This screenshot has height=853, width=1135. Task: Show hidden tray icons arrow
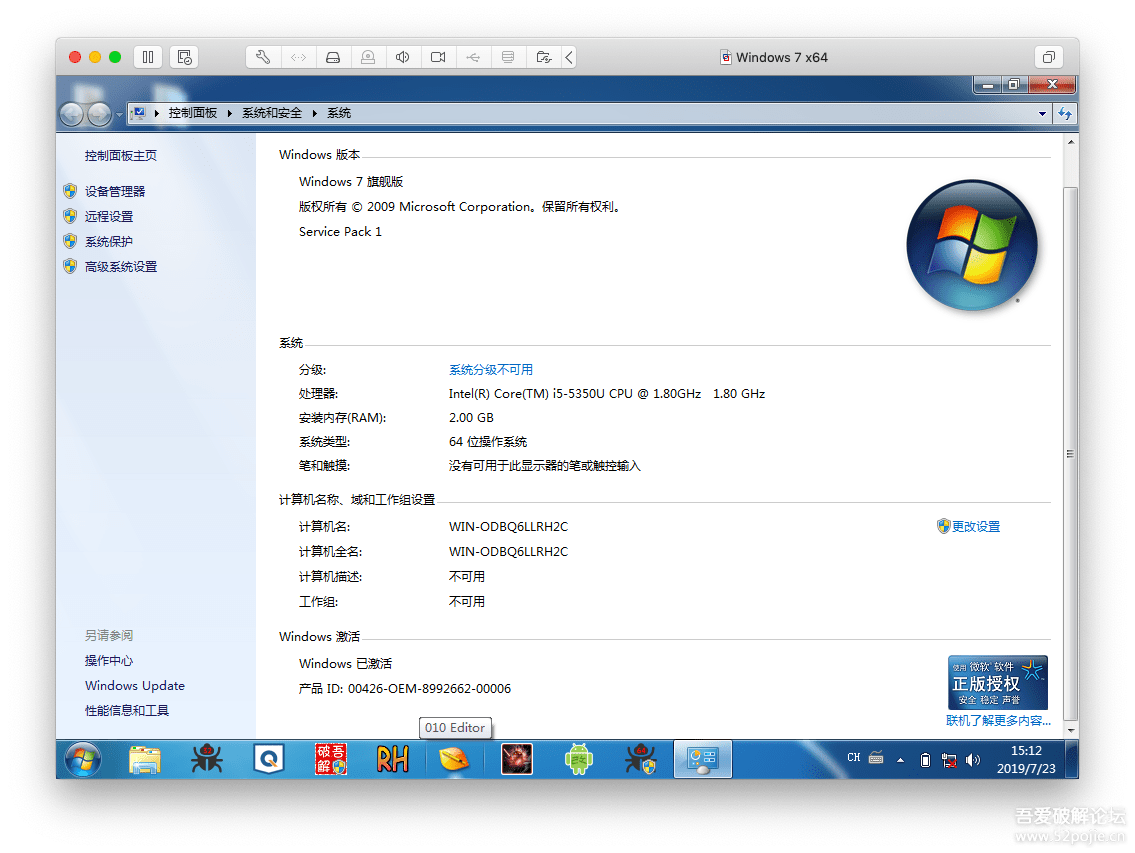coord(900,760)
